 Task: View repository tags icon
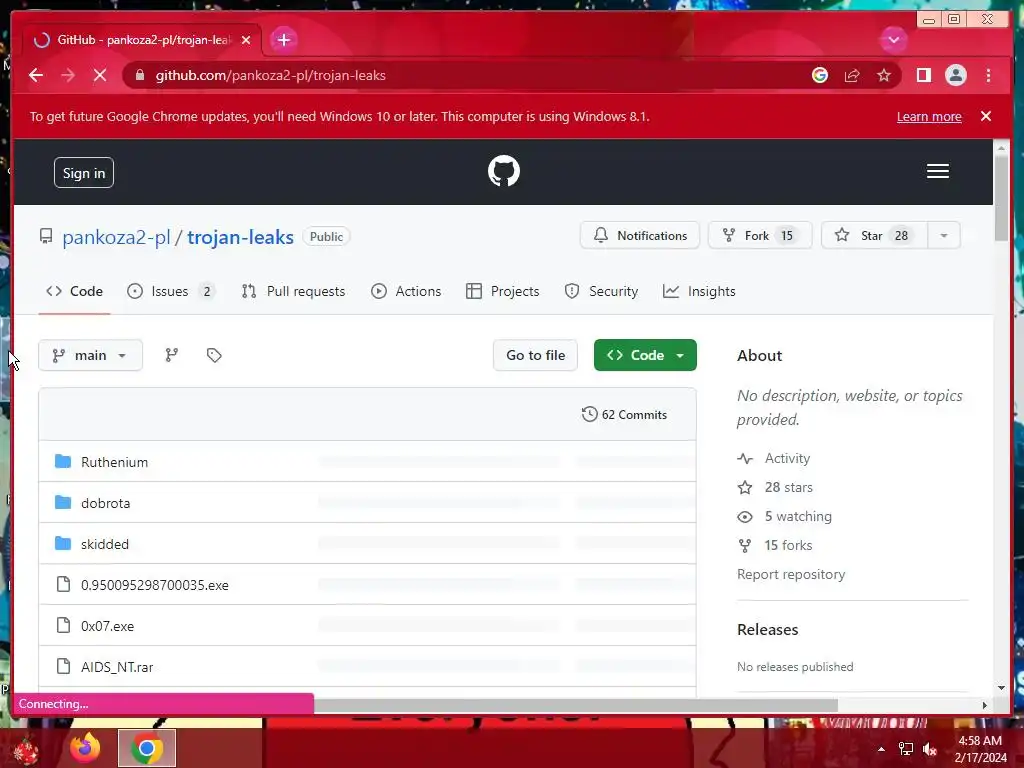pos(214,355)
